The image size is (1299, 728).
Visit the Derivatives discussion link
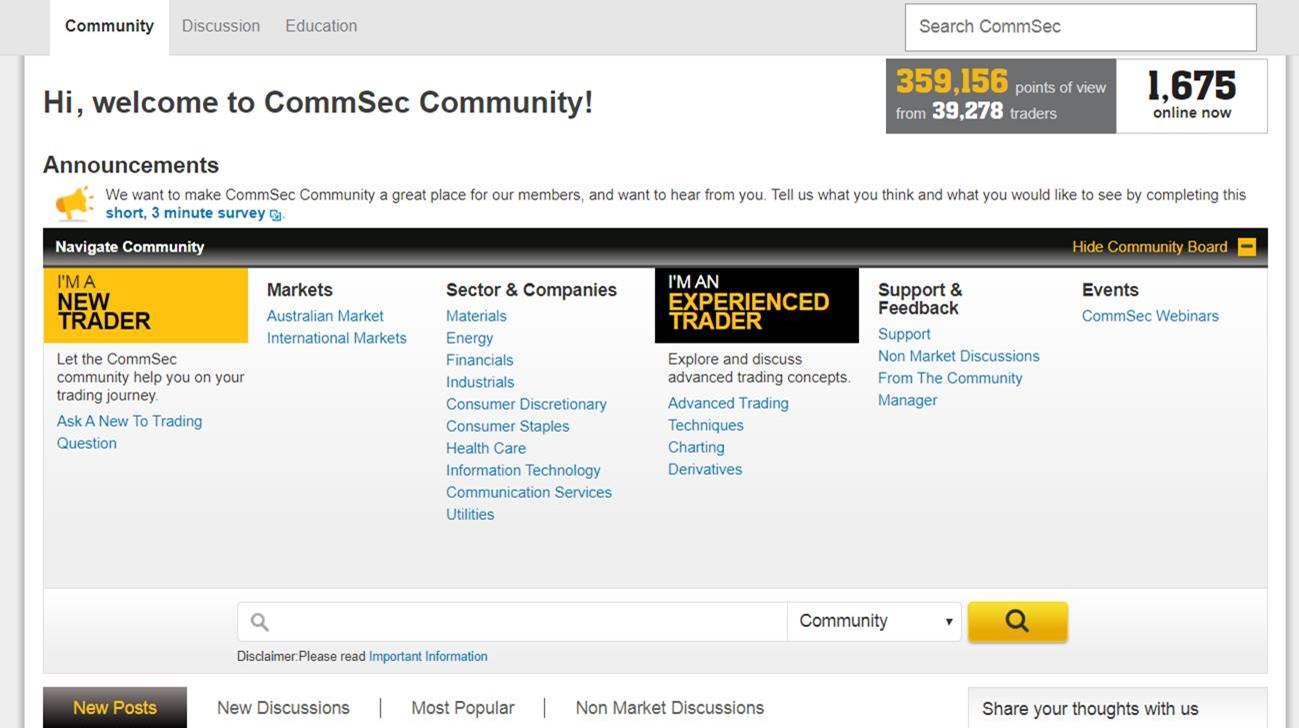click(705, 469)
